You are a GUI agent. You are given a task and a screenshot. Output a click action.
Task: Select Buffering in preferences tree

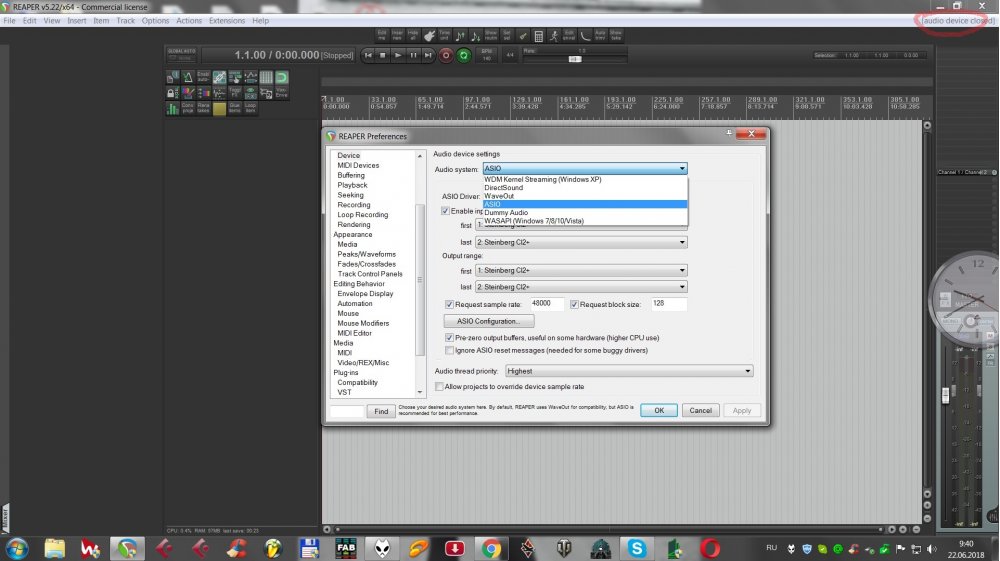(351, 175)
